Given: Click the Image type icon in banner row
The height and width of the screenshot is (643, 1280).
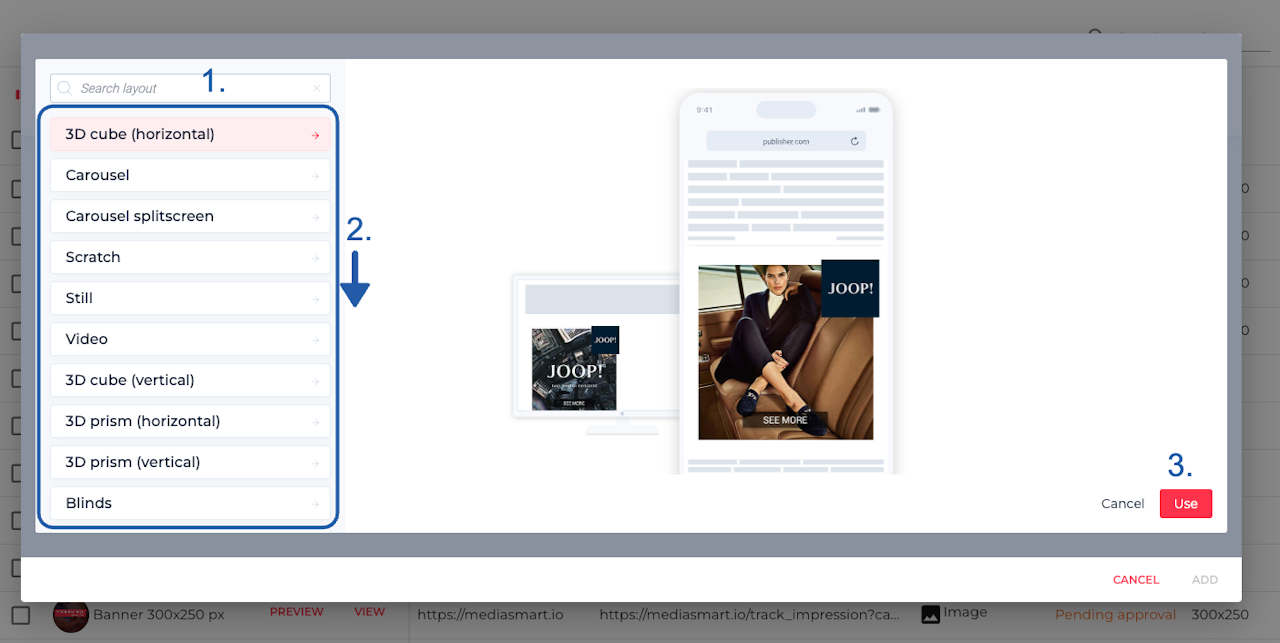Looking at the screenshot, I should 931,614.
